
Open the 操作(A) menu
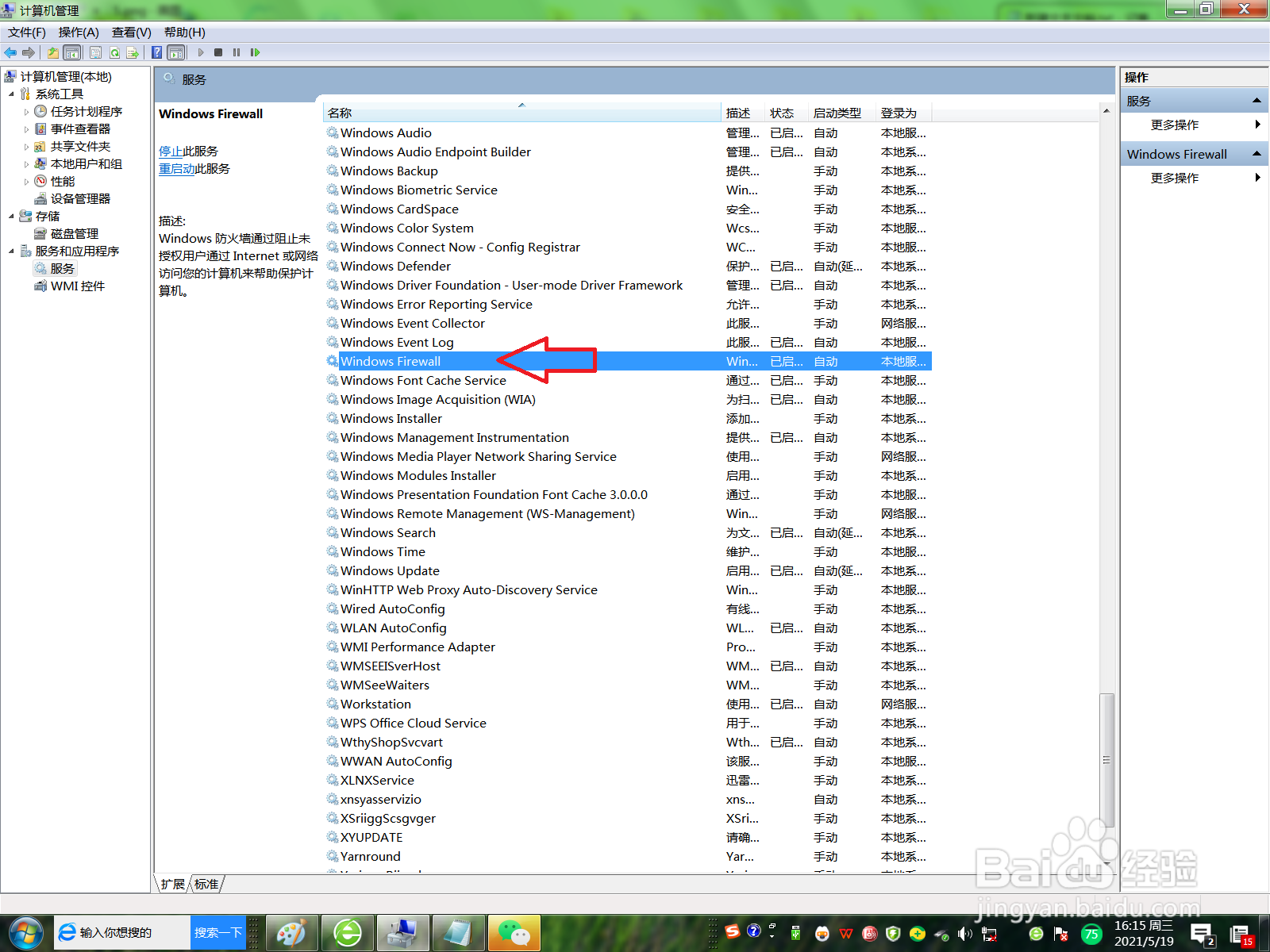(79, 33)
